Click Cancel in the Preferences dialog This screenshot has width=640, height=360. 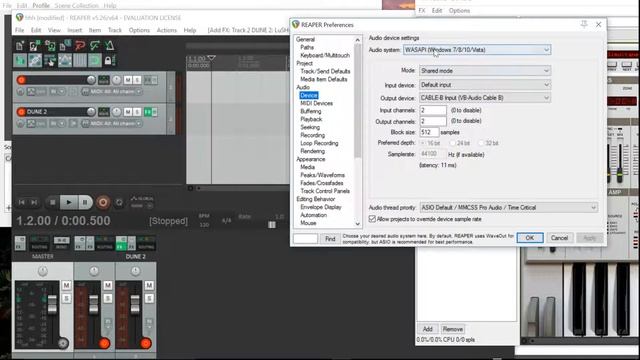coord(559,238)
